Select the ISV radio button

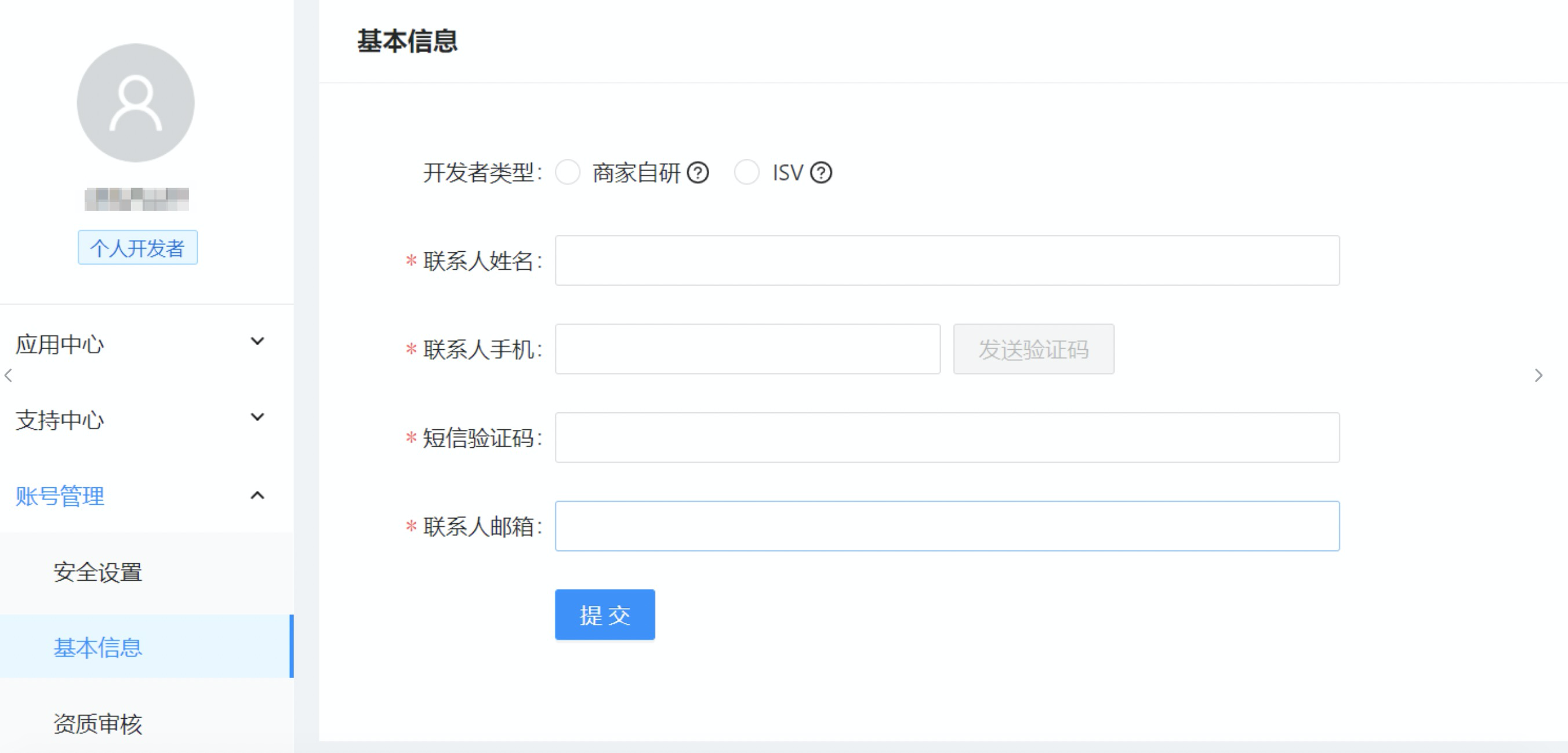[x=746, y=173]
